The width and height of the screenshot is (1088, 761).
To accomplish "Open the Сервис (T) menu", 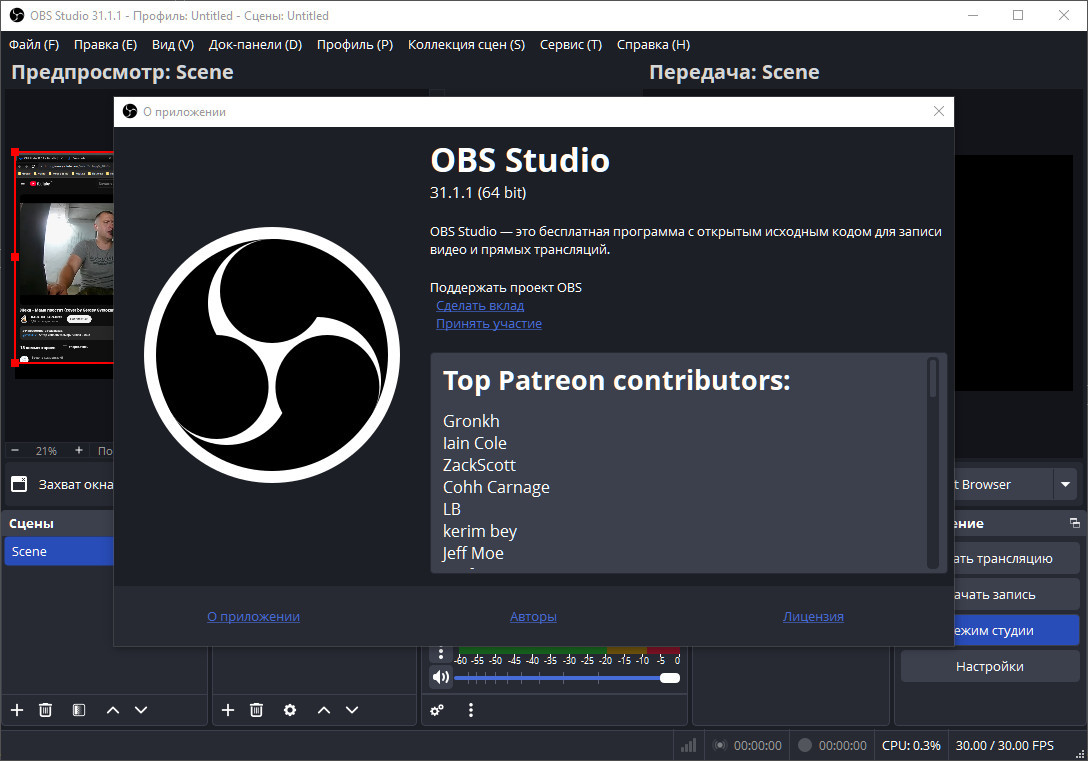I will pyautogui.click(x=570, y=44).
